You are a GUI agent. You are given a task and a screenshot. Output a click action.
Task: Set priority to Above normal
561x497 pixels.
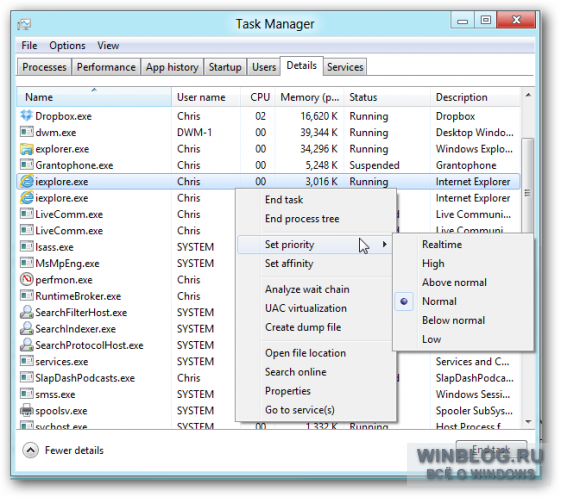click(454, 282)
